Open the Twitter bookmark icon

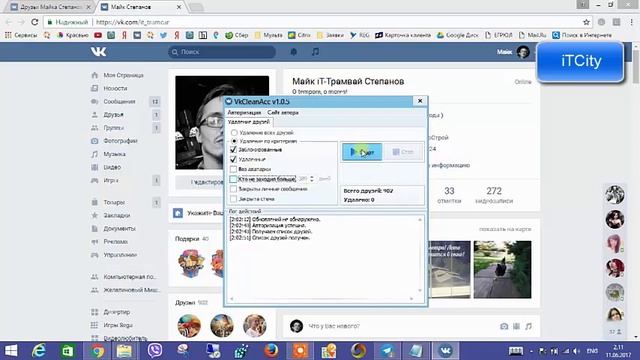pyautogui.click(x=163, y=35)
